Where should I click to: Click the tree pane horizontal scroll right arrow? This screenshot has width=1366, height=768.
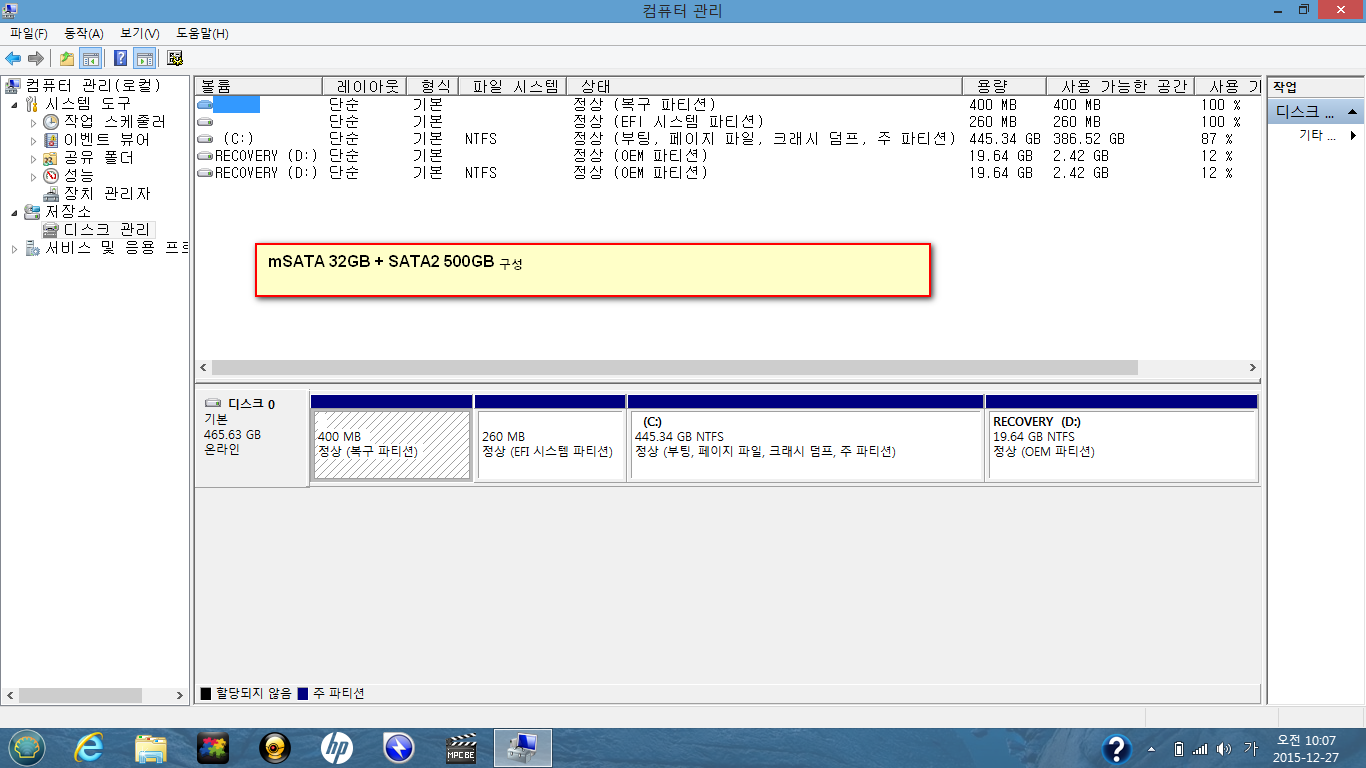tap(180, 695)
